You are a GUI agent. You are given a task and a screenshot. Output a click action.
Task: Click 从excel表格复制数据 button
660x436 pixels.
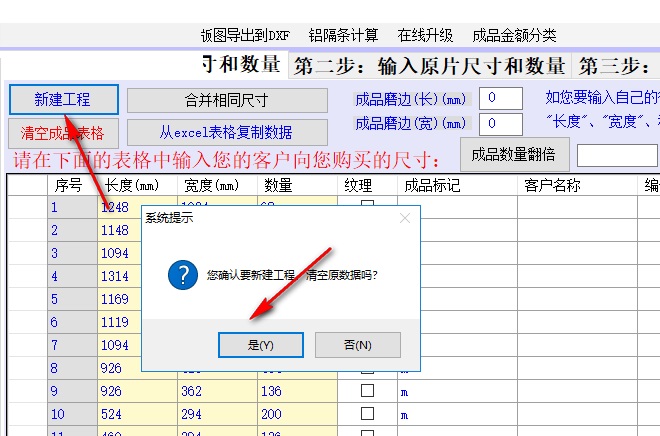tap(227, 132)
